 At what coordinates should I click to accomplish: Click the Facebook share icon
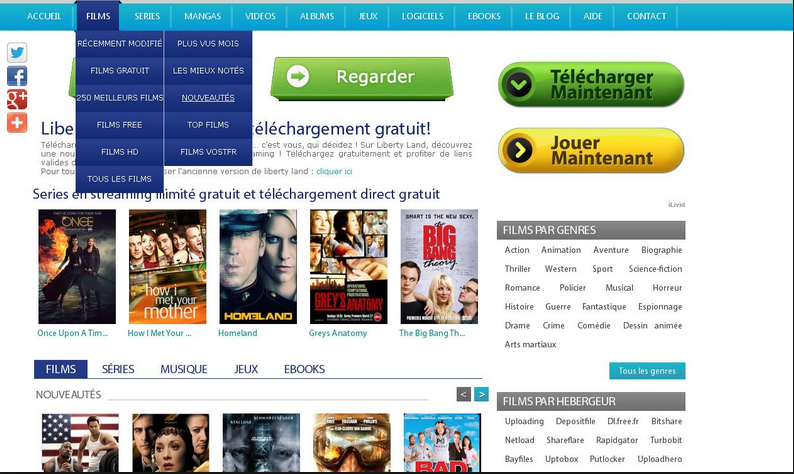pos(17,76)
